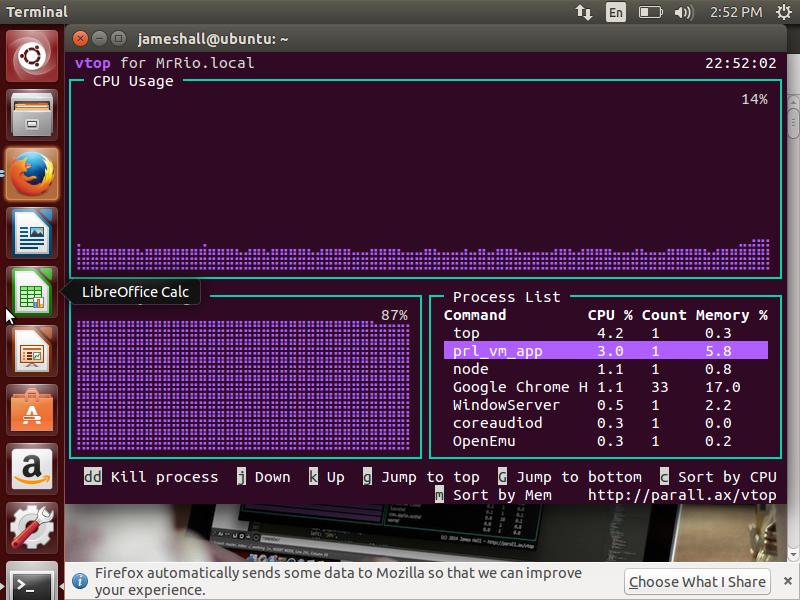Click Choose What I Share button
Viewport: 800px width, 600px height.
697,581
